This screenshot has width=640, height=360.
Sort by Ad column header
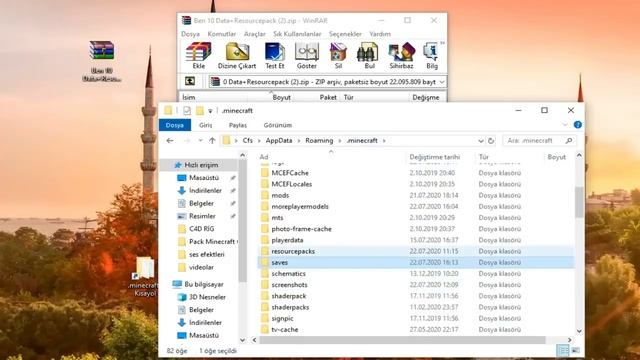click(x=264, y=157)
